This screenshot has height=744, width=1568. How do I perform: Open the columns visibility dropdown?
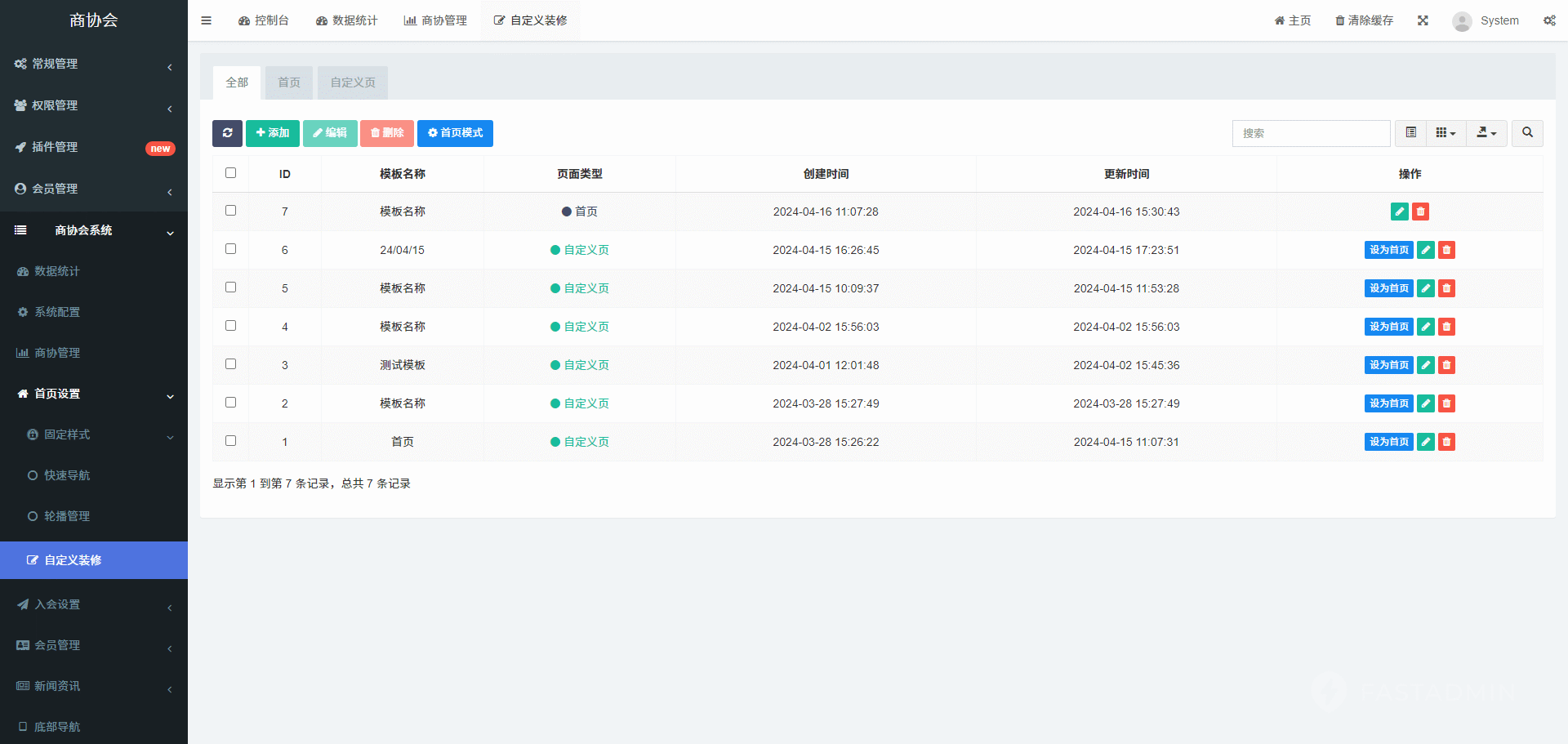(1445, 133)
